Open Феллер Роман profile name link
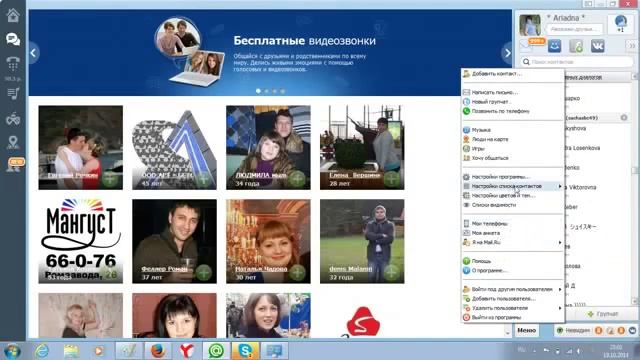The height and width of the screenshot is (360, 640). [x=164, y=269]
